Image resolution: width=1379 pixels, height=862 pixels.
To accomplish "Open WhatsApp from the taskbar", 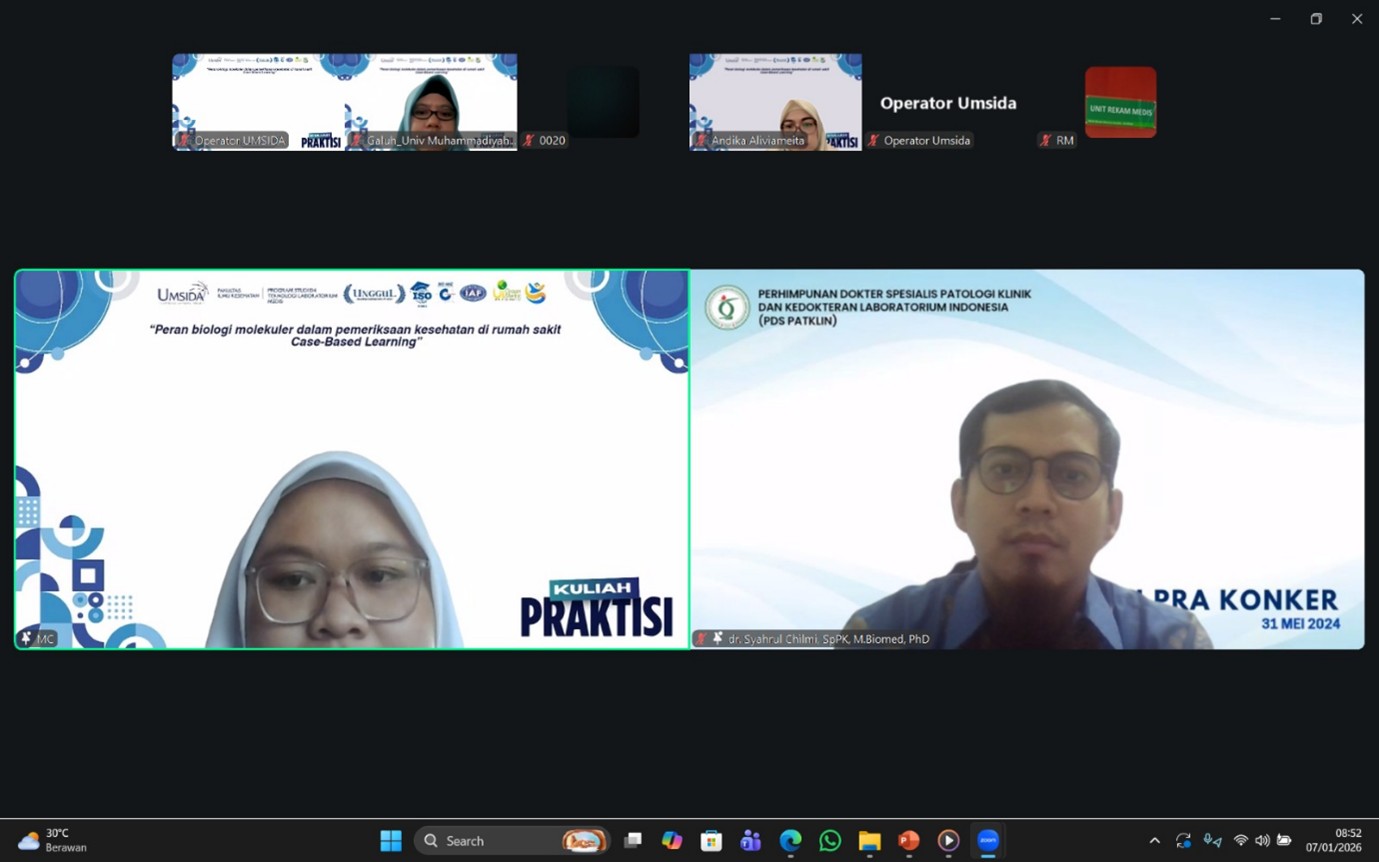I will 830,841.
